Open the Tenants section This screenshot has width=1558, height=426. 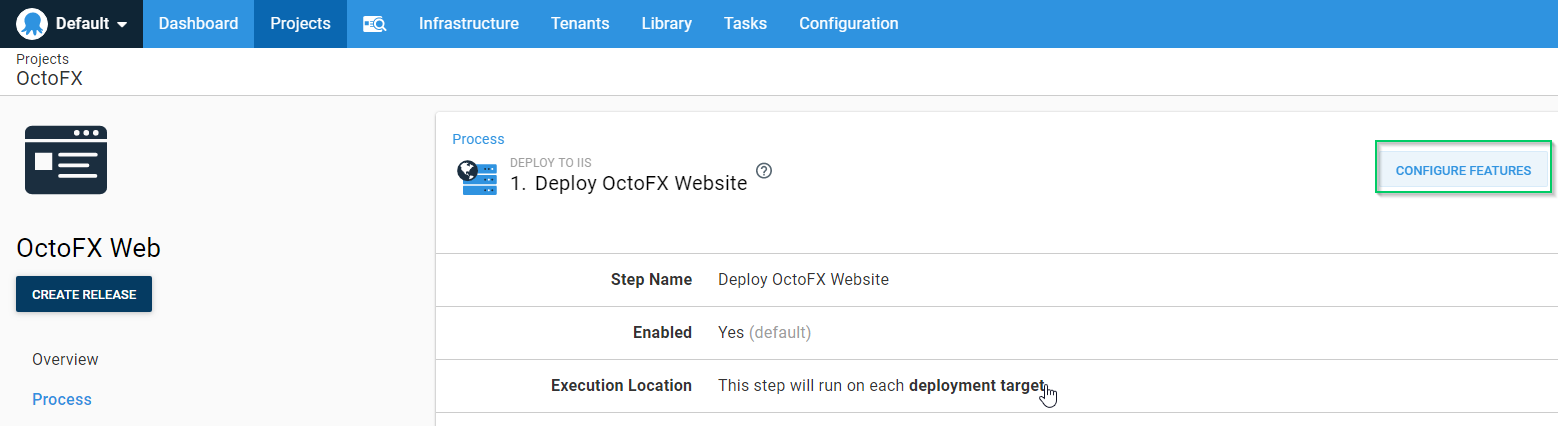(579, 24)
